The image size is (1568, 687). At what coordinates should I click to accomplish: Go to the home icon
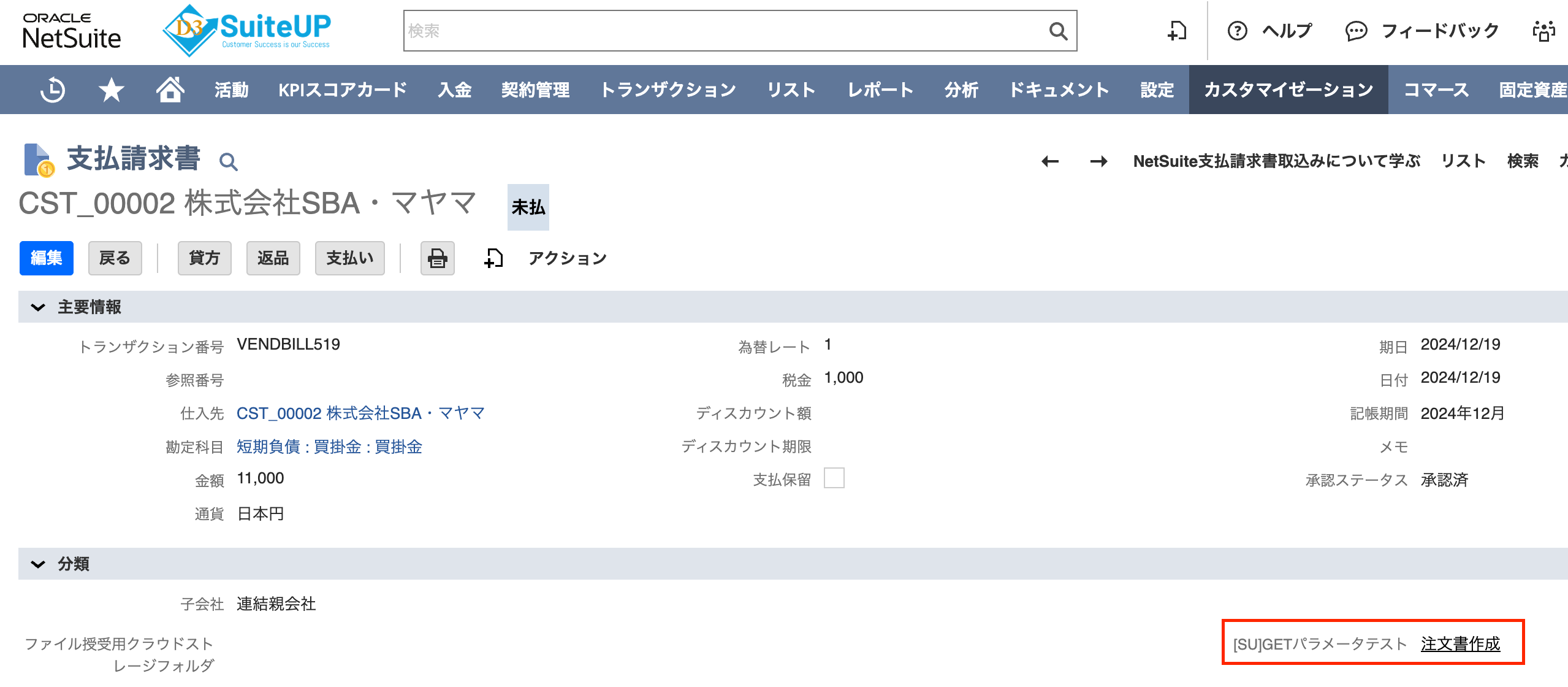click(x=170, y=90)
